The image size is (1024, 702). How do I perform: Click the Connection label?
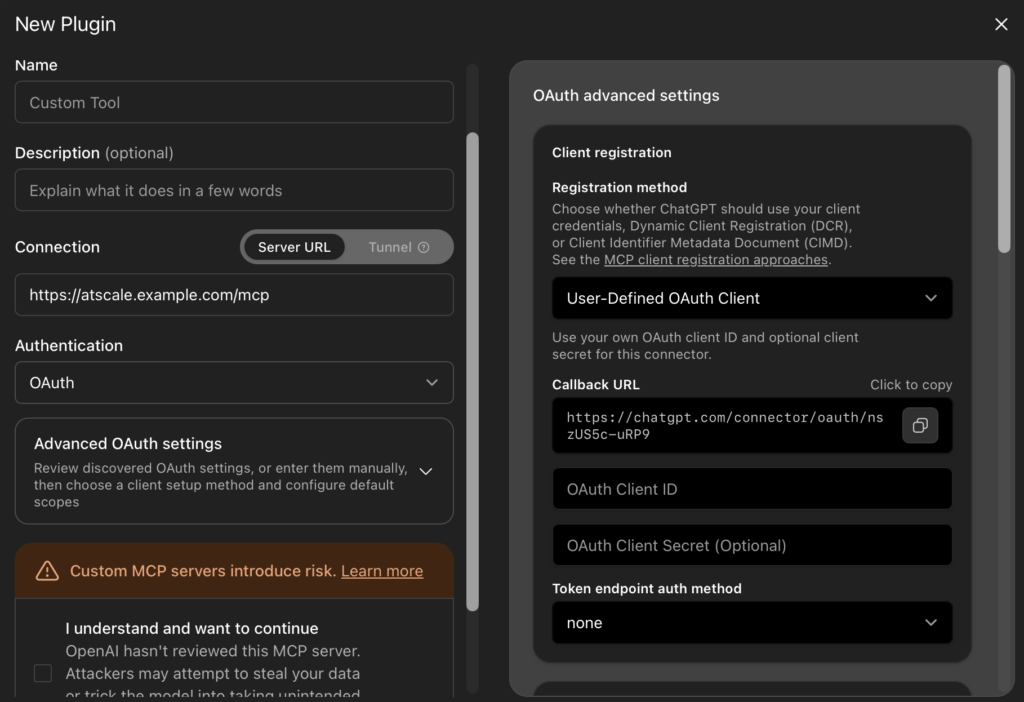tap(57, 247)
